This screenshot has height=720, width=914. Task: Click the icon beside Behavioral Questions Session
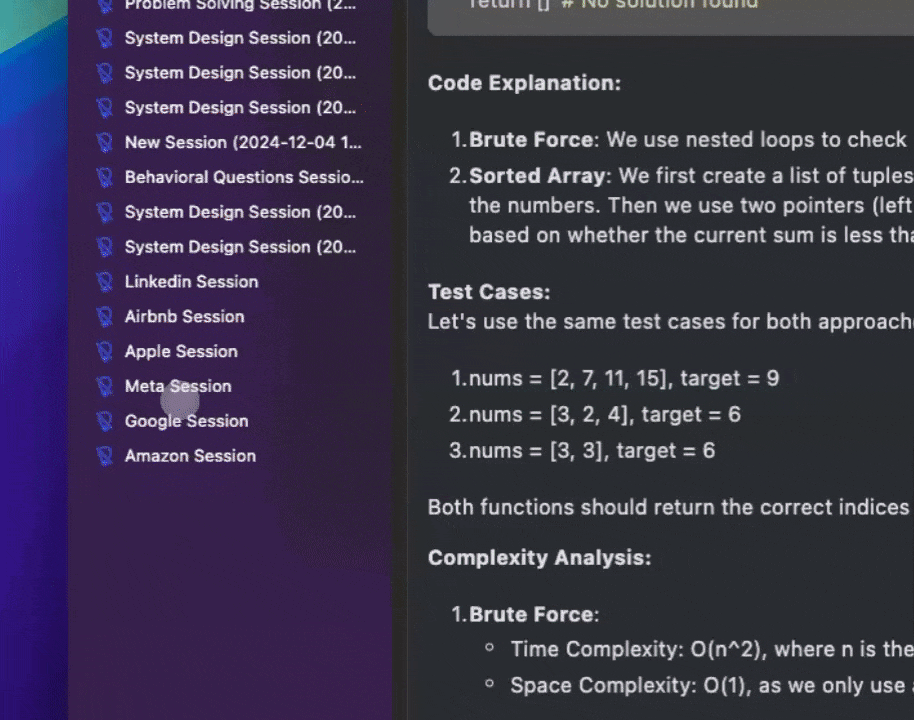pyautogui.click(x=105, y=177)
